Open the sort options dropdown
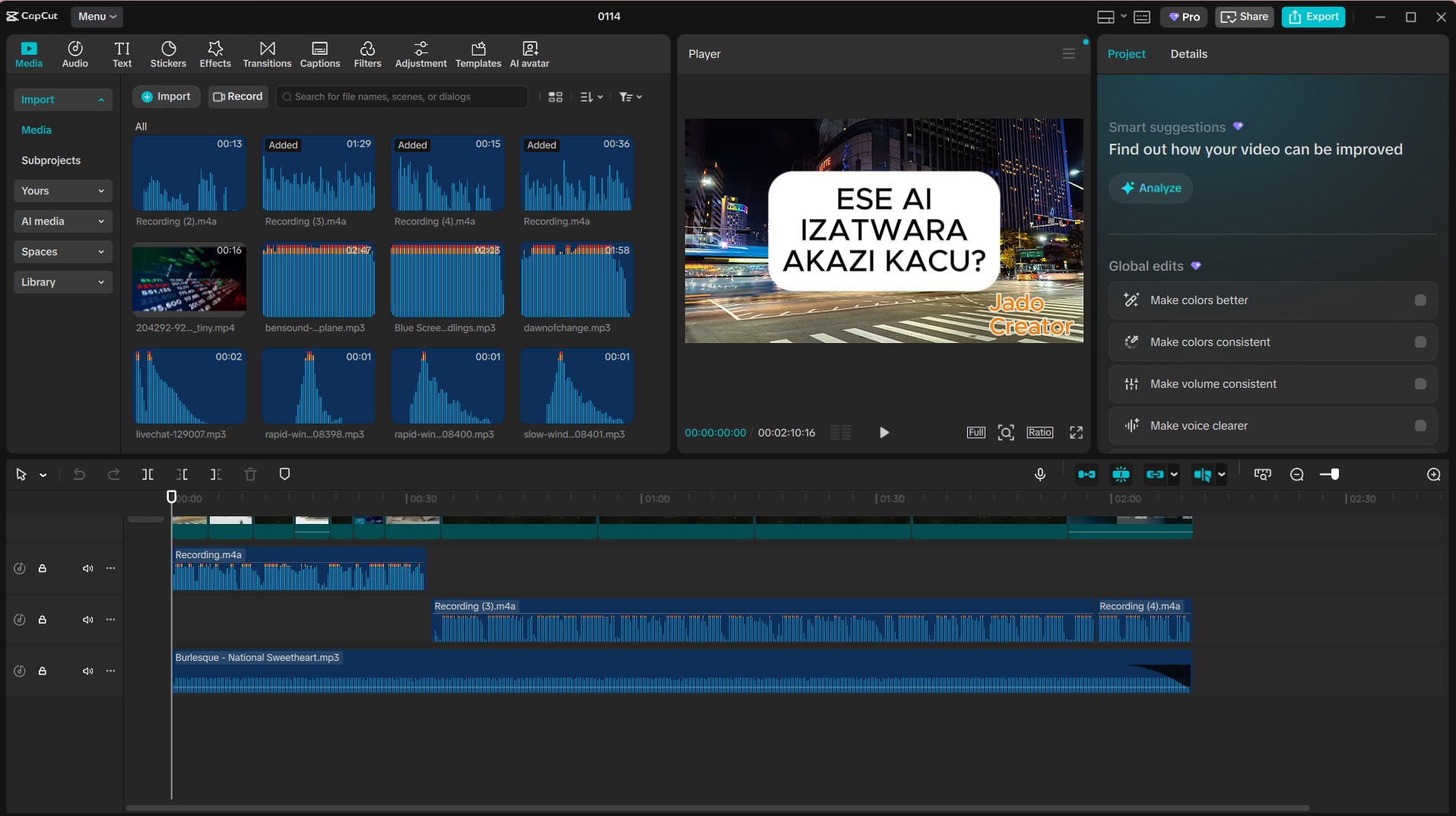The width and height of the screenshot is (1456, 816). (x=592, y=97)
